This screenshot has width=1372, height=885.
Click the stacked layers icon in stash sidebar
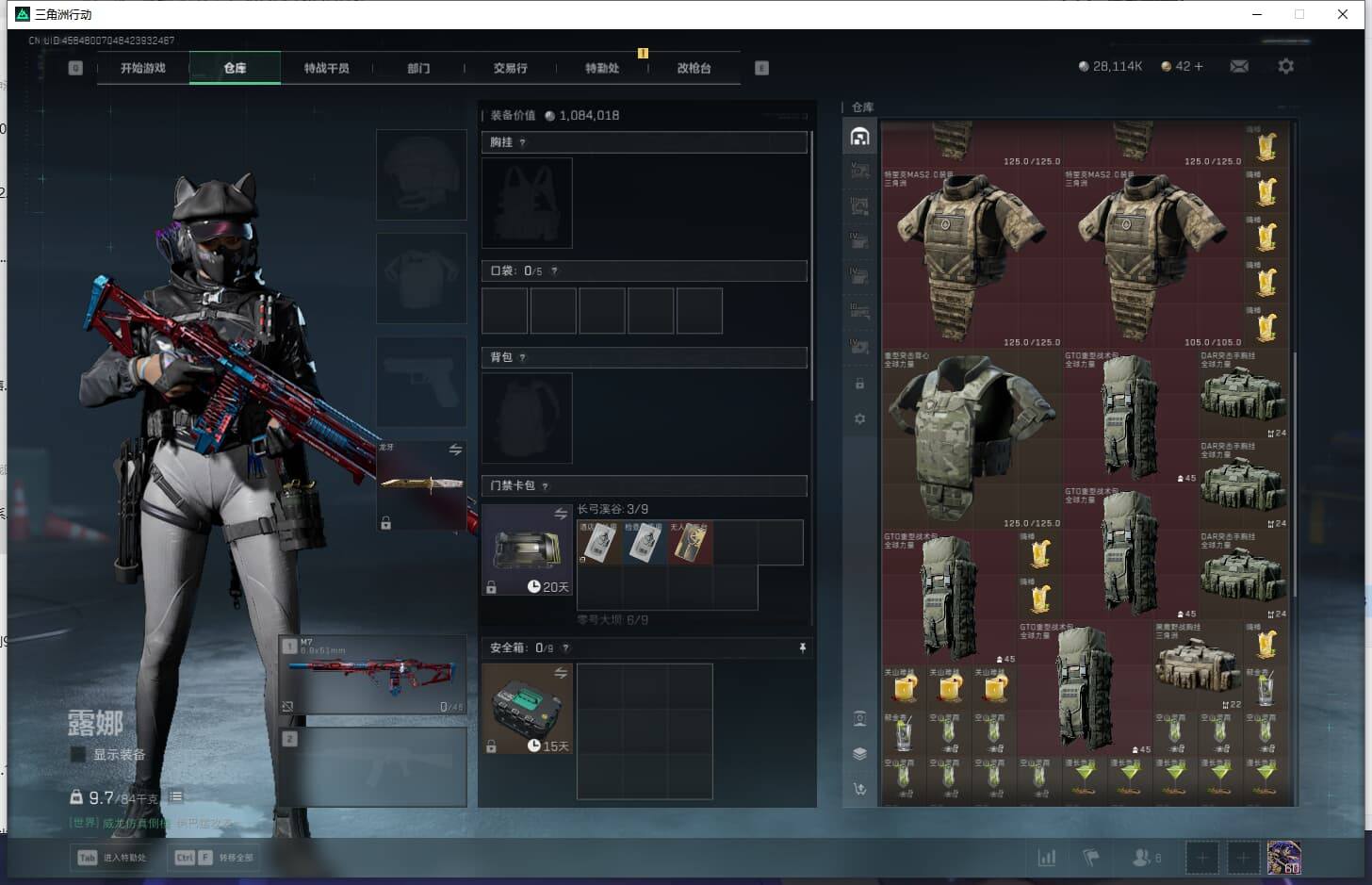tap(859, 753)
